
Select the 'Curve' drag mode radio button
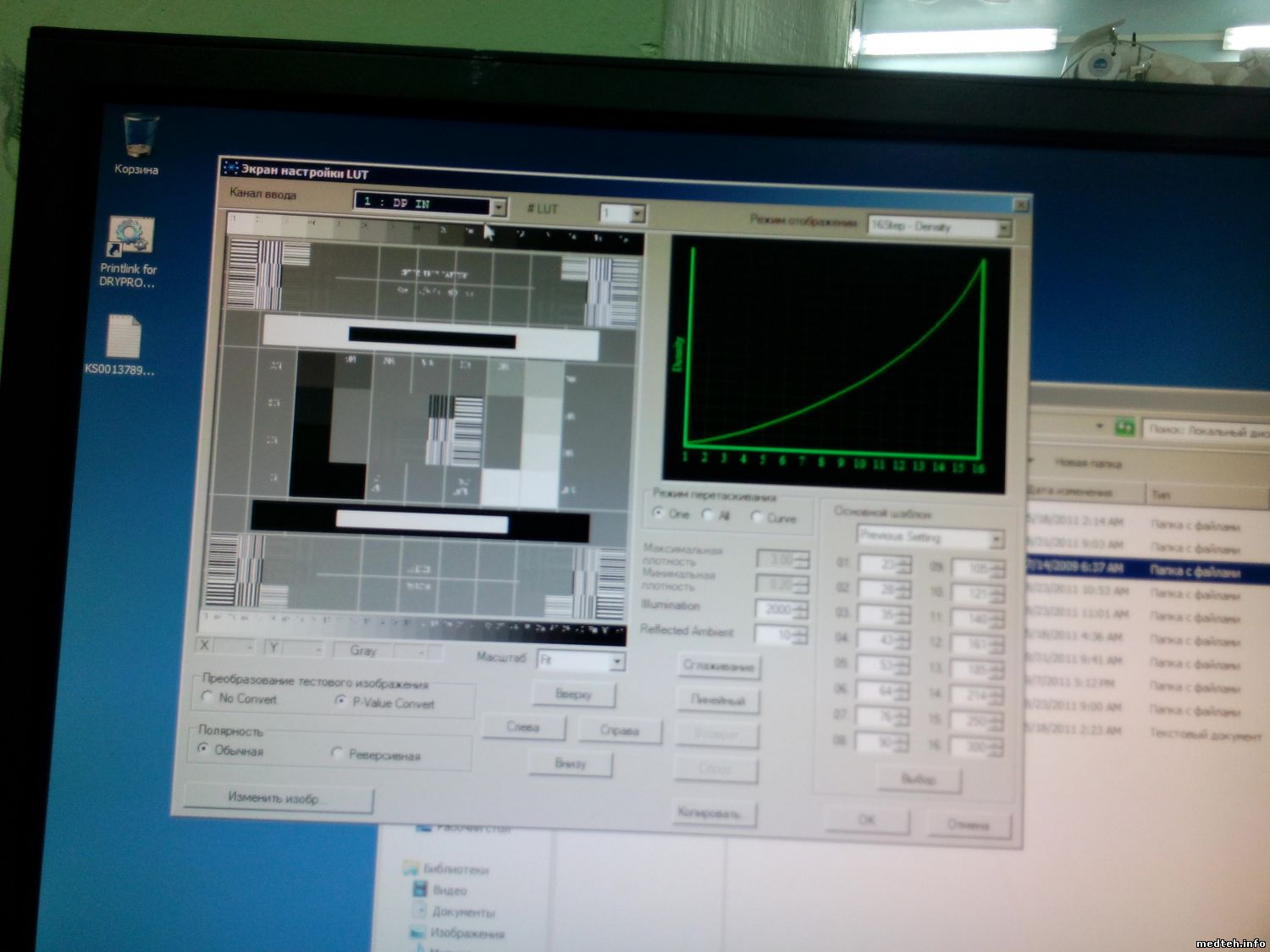pos(757,516)
